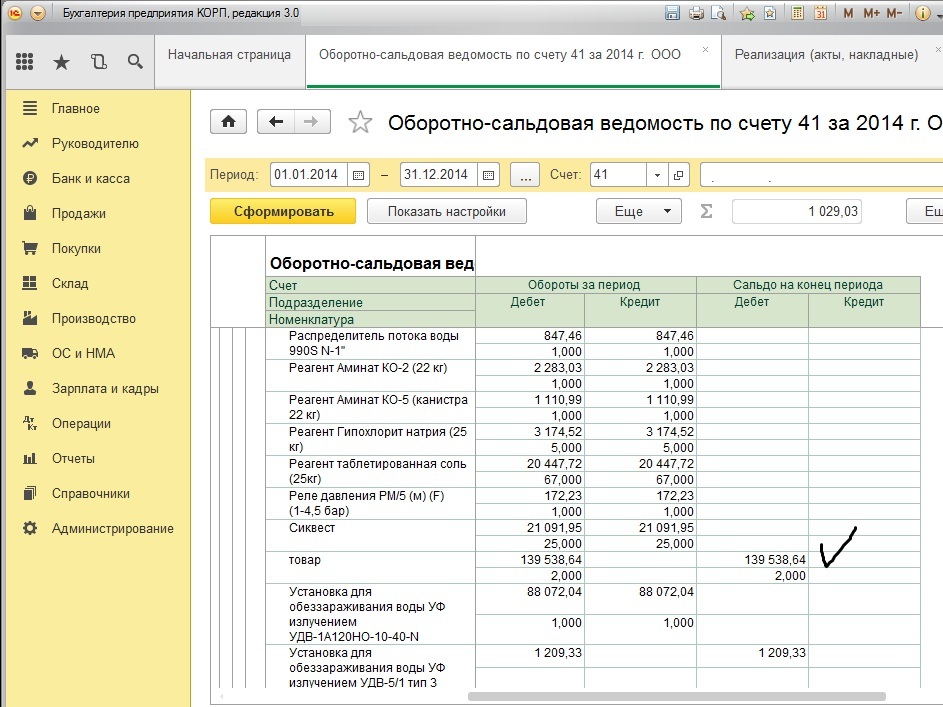
Task: Open calendar picker for start date 01.01.2014
Action: [x=359, y=175]
